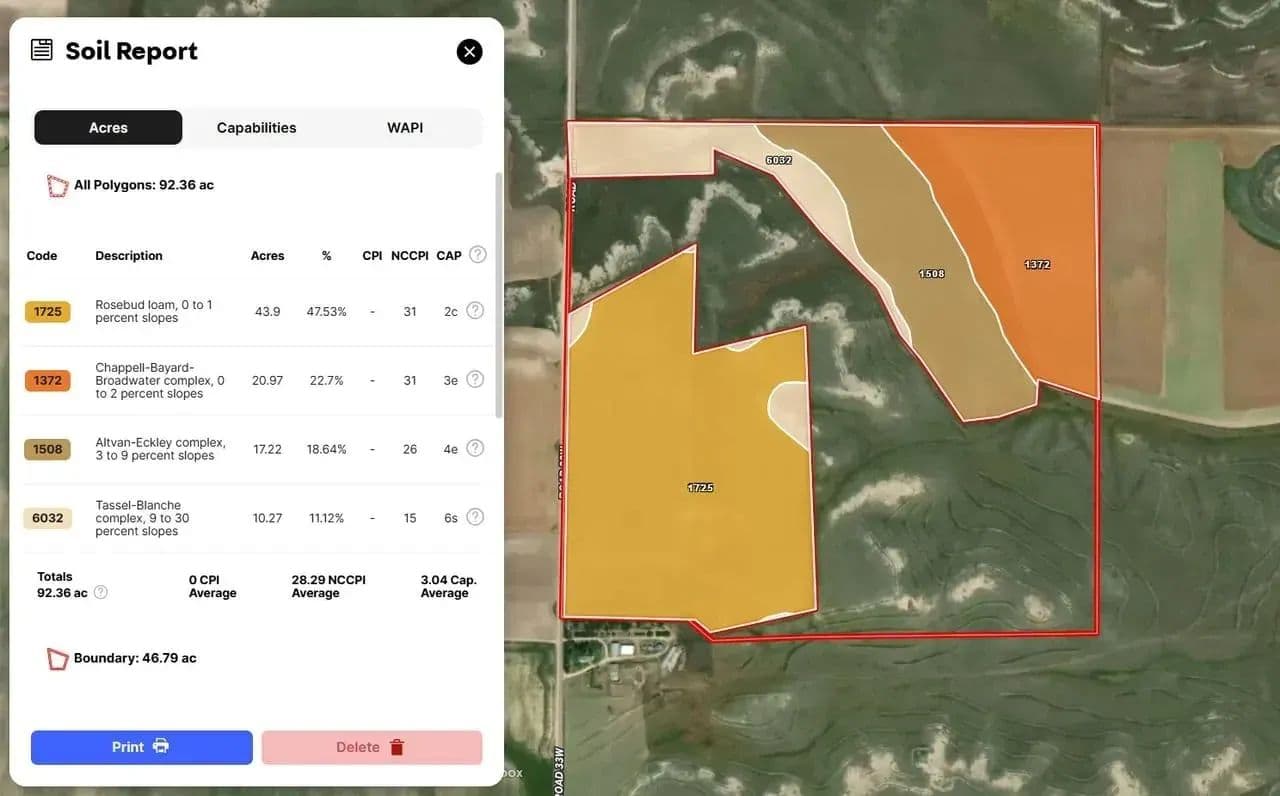This screenshot has width=1280, height=796.
Task: Click the Boundary polygon icon
Action: click(58, 659)
